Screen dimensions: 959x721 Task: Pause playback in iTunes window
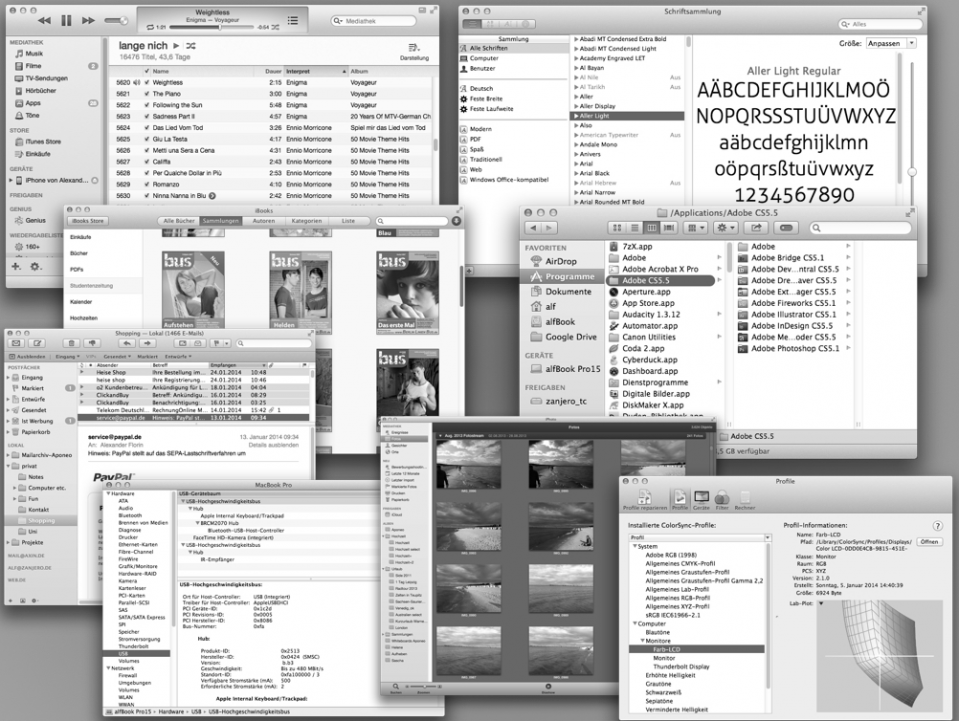tap(66, 20)
